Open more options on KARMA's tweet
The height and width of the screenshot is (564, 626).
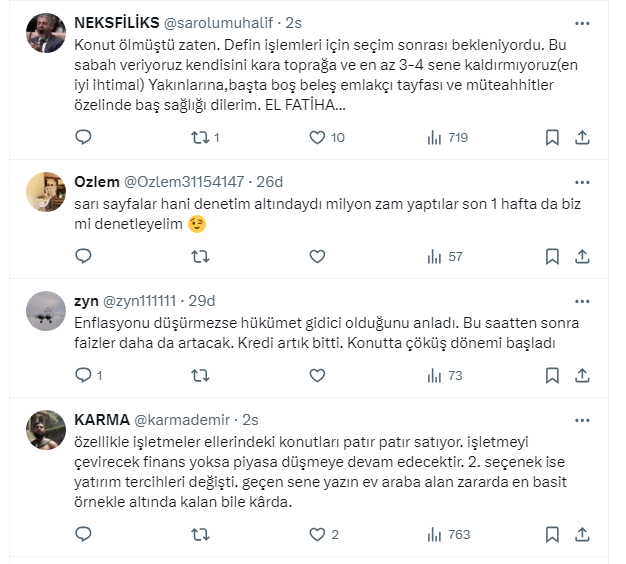(581, 418)
